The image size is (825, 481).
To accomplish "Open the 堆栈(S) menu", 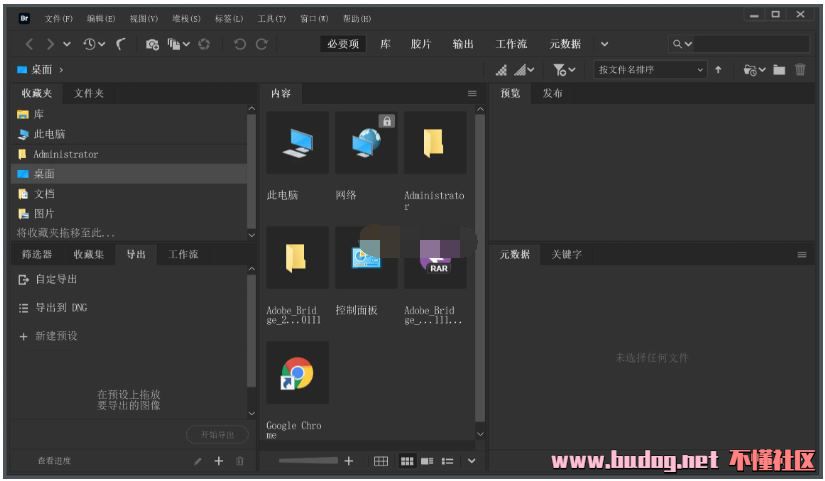I will point(186,19).
